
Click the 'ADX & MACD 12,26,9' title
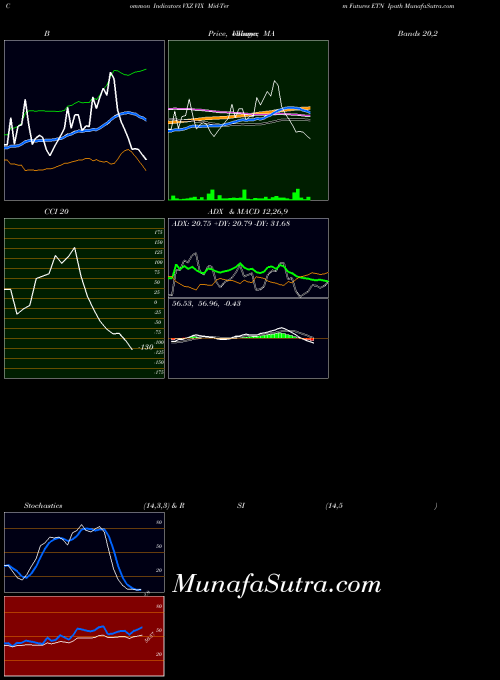248,212
